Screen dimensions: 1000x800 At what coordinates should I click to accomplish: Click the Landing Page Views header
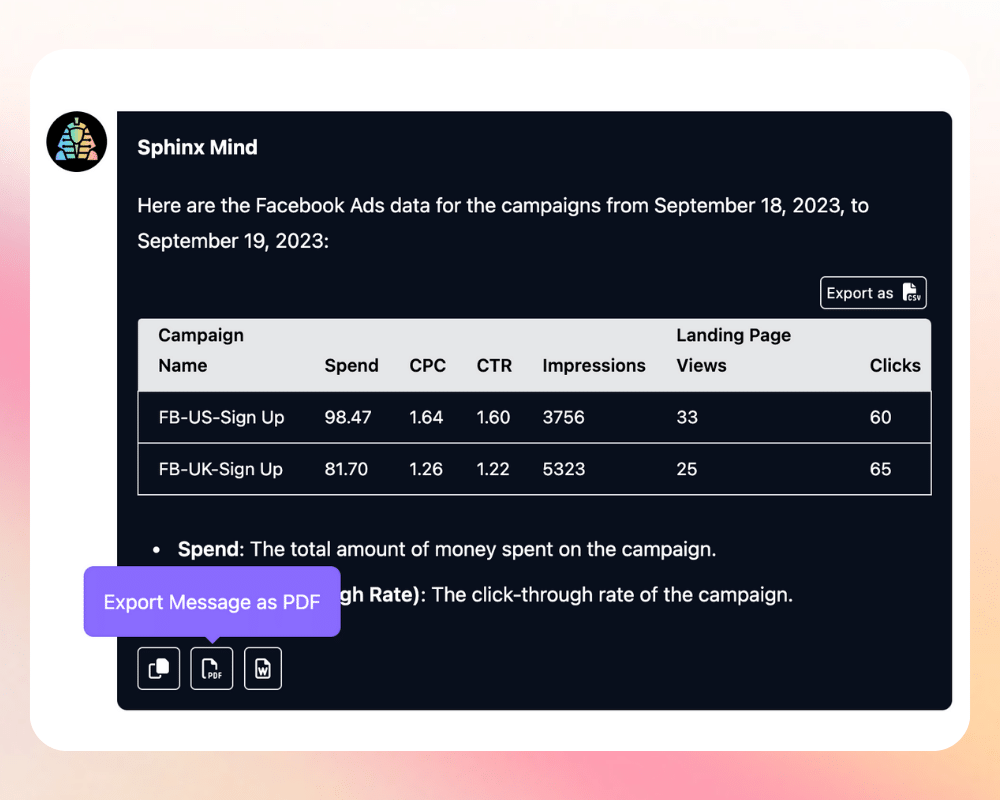tap(733, 350)
